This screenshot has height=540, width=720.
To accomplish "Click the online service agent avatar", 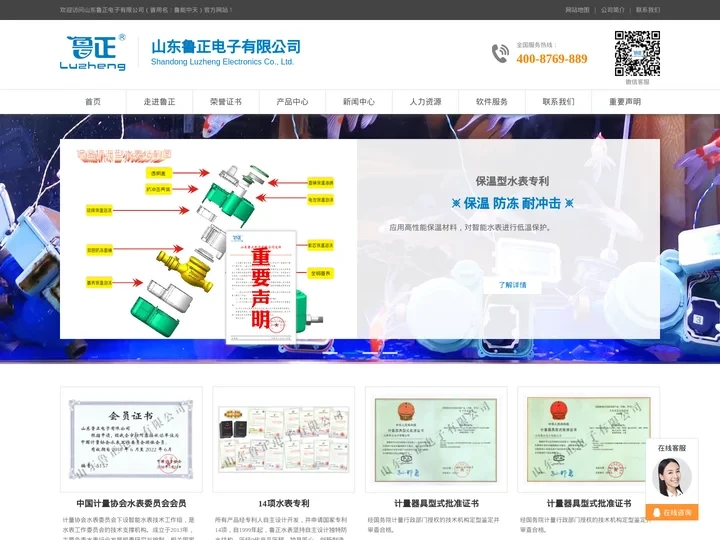I will 671,477.
